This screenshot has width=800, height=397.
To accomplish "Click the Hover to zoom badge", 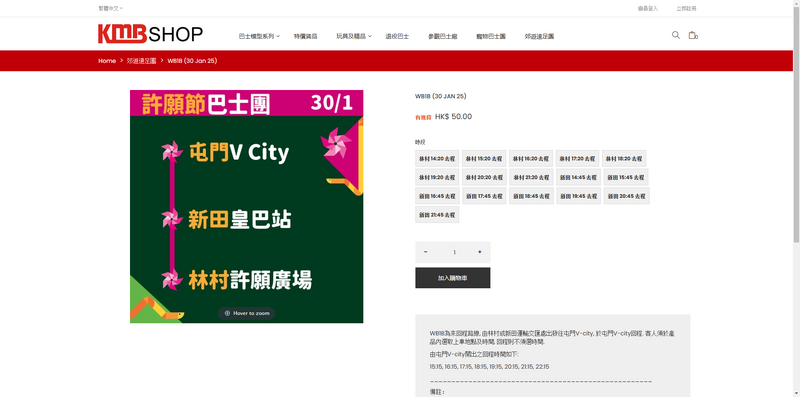I will [x=246, y=313].
